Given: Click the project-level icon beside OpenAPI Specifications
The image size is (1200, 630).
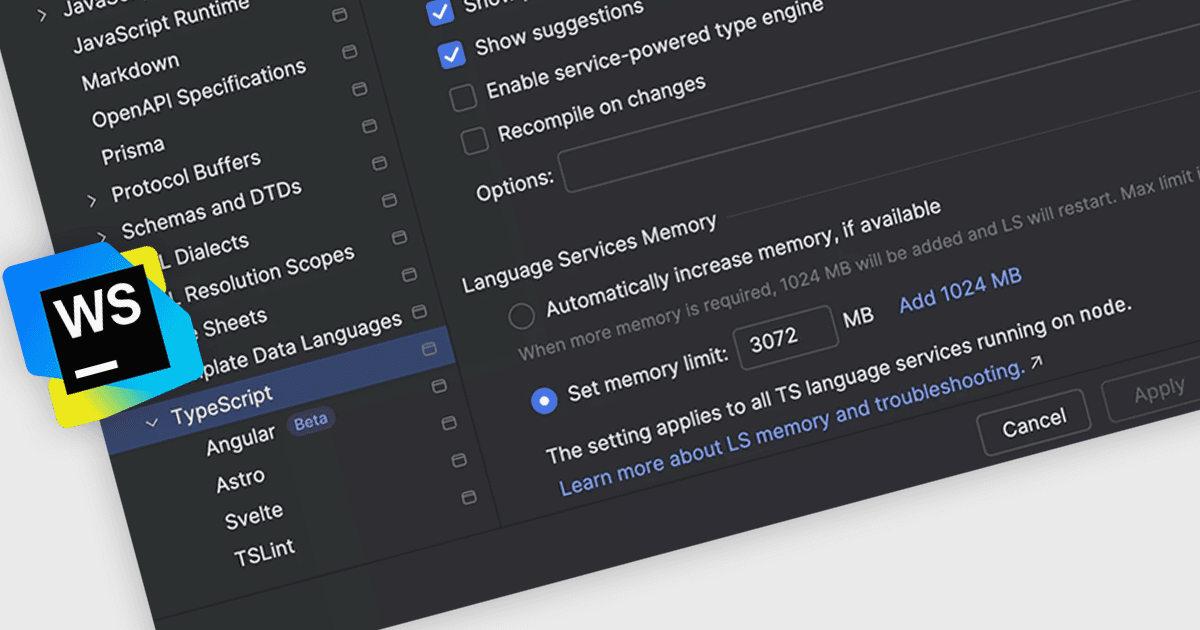Looking at the screenshot, I should [349, 51].
